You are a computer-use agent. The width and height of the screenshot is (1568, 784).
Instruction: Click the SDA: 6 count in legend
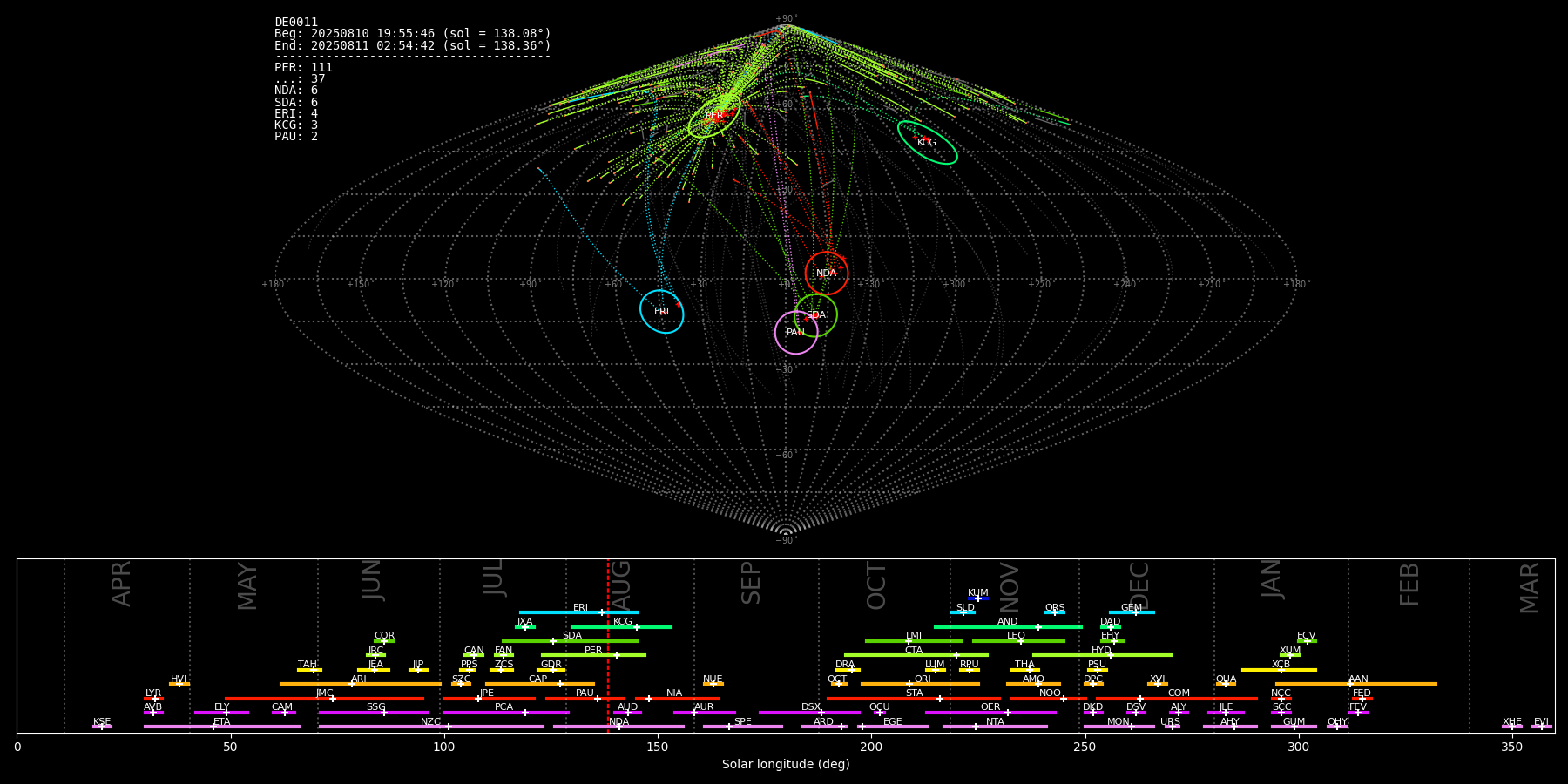pos(296,102)
